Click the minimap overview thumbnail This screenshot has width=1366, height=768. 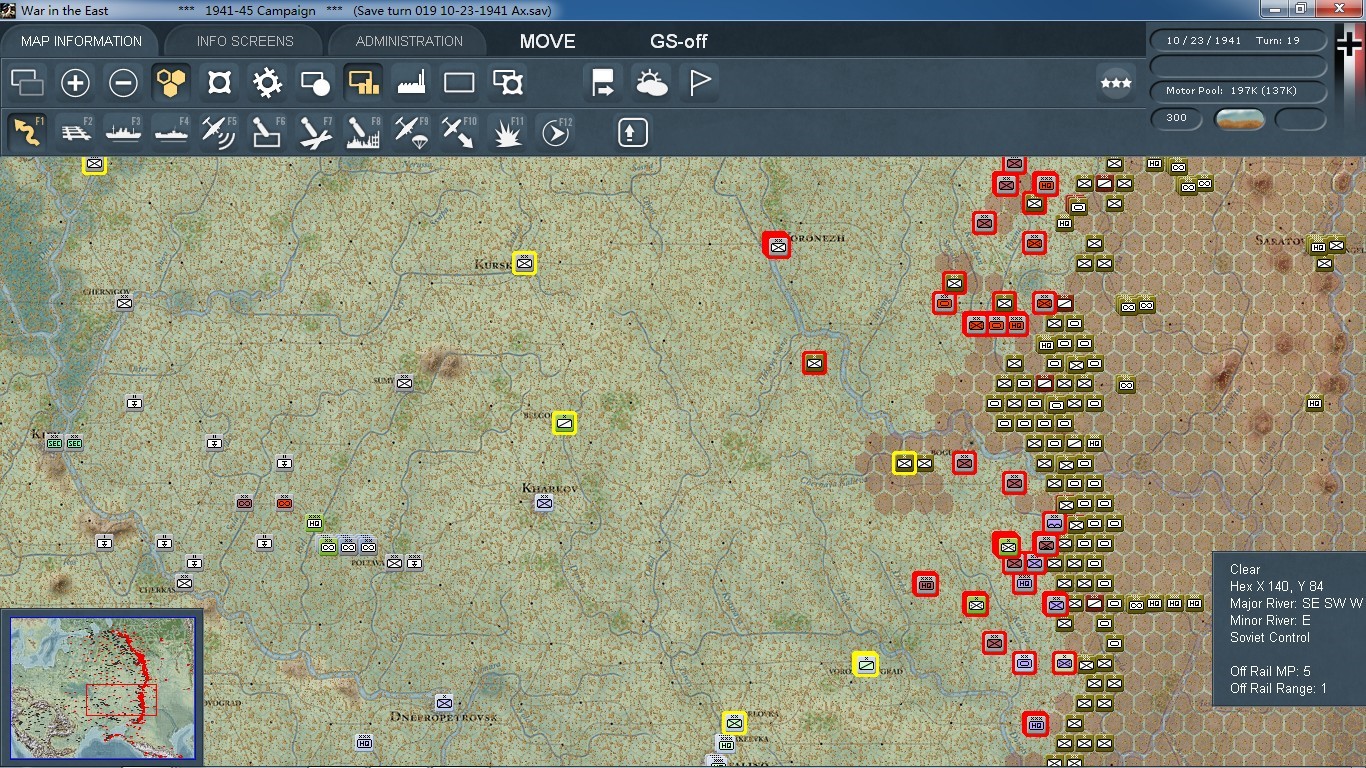[102, 688]
